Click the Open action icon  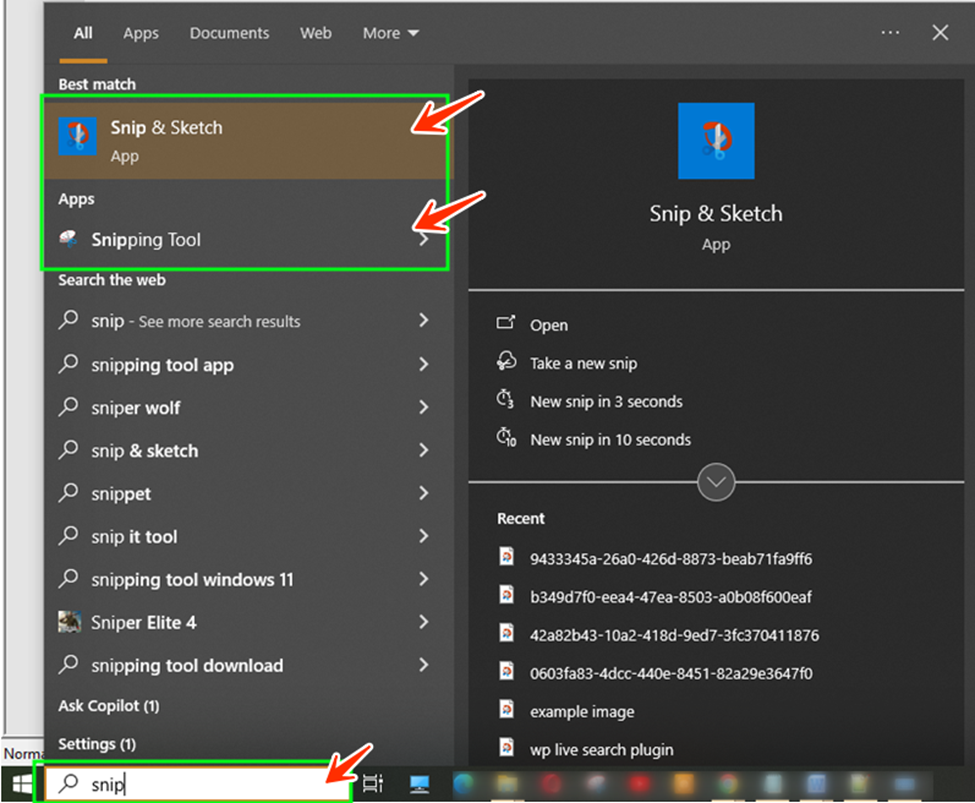point(506,323)
